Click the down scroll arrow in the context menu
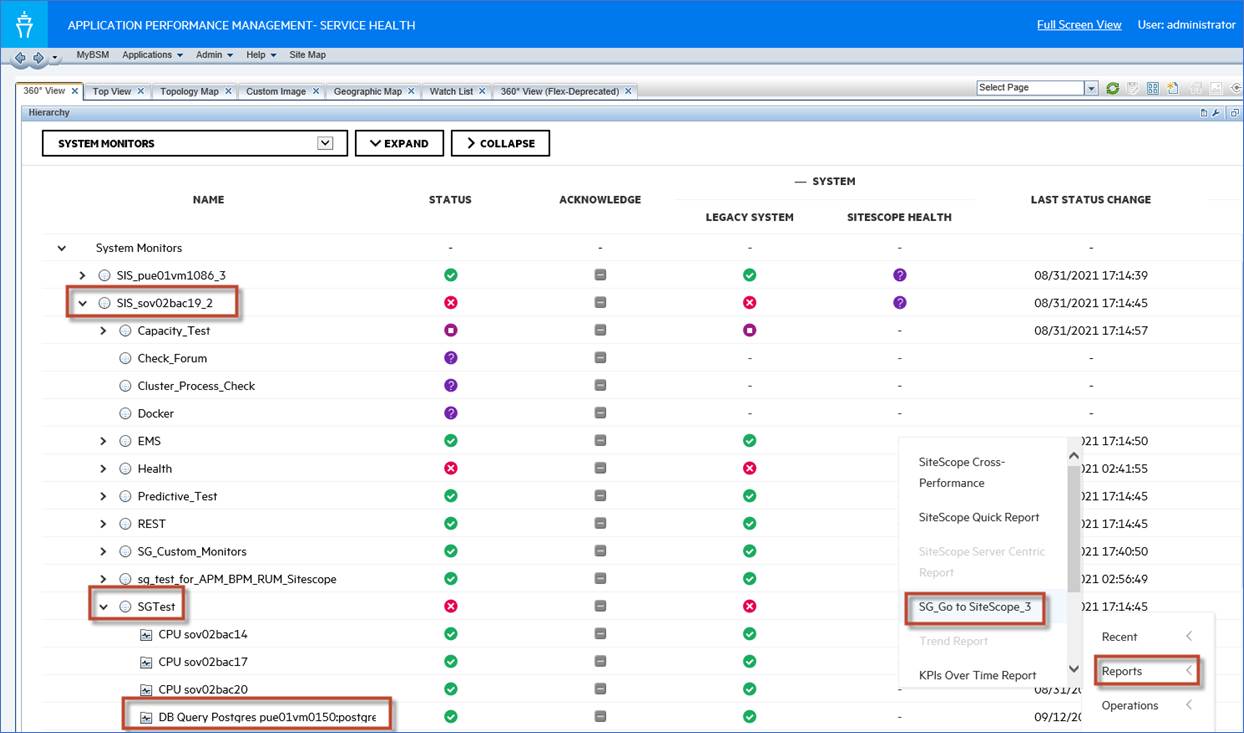This screenshot has height=733, width=1244. pyautogui.click(x=1073, y=669)
